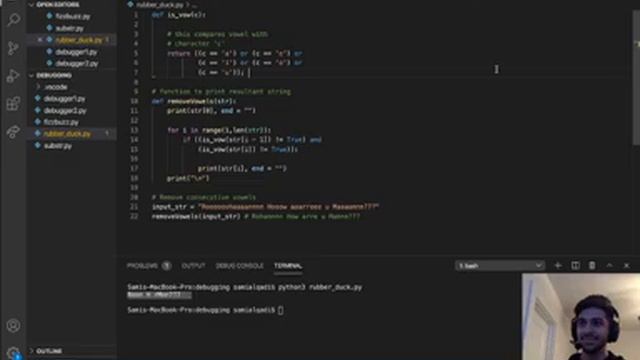Image resolution: width=640 pixels, height=360 pixels.
Task: Click line number 10 in the gutter
Action: pos(135,101)
